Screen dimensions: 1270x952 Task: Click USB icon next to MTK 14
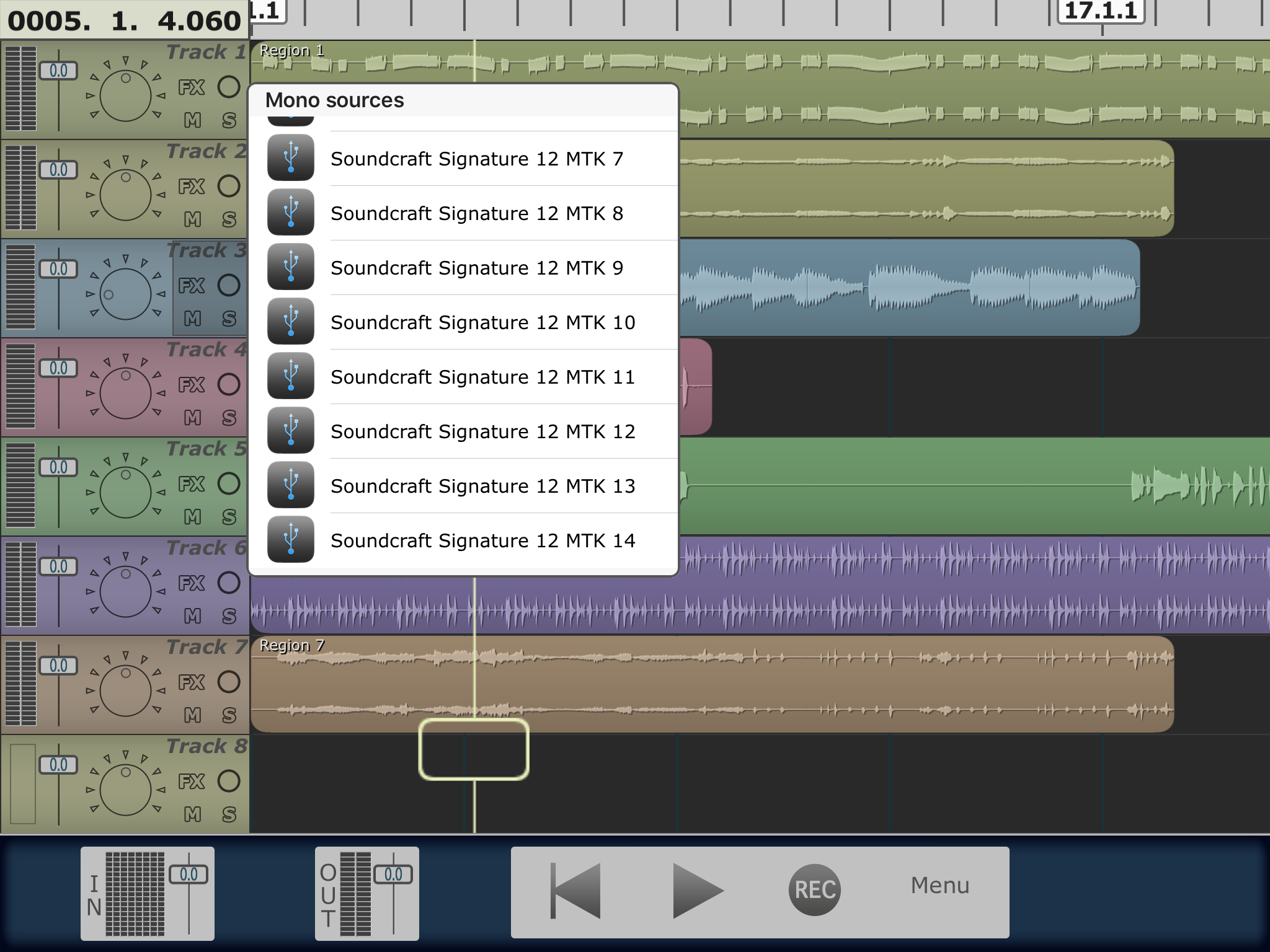click(x=290, y=540)
